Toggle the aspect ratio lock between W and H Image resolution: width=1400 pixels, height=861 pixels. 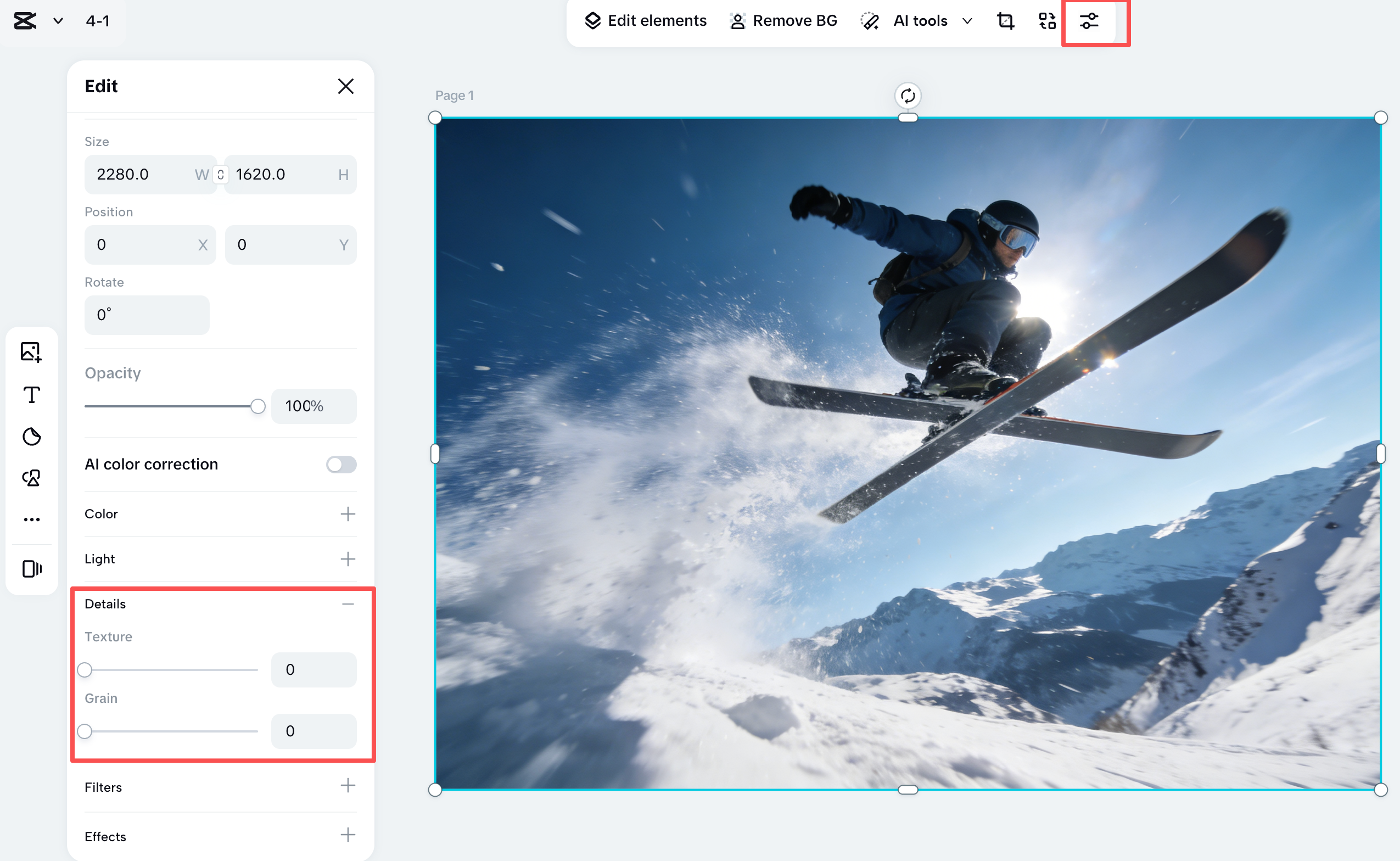pos(220,175)
